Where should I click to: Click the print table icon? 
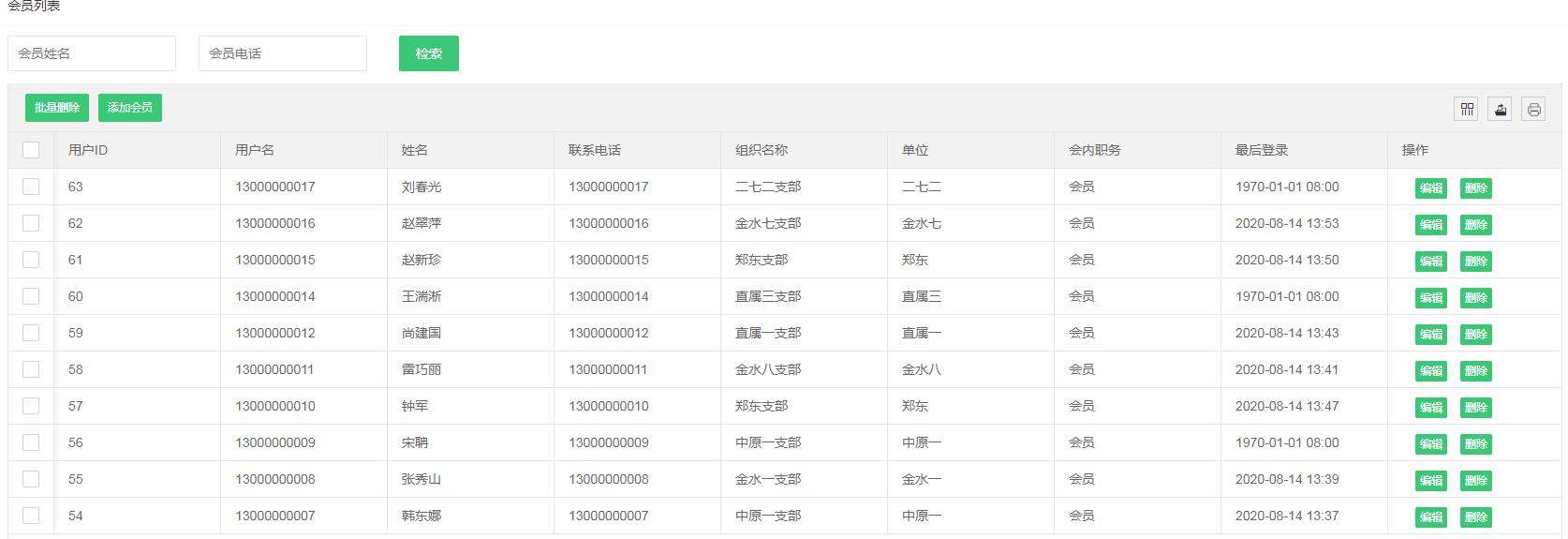pyautogui.click(x=1533, y=110)
